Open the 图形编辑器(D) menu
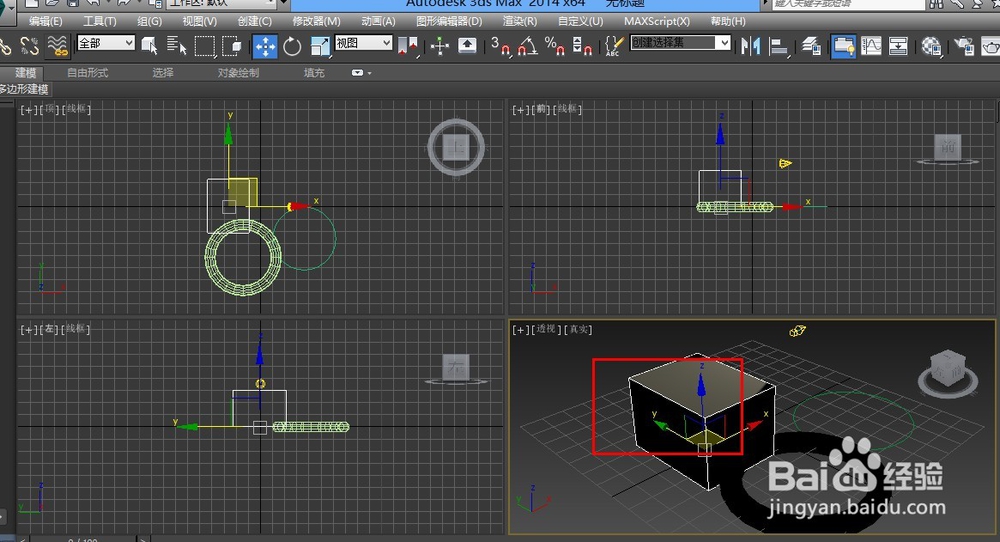 pos(449,21)
